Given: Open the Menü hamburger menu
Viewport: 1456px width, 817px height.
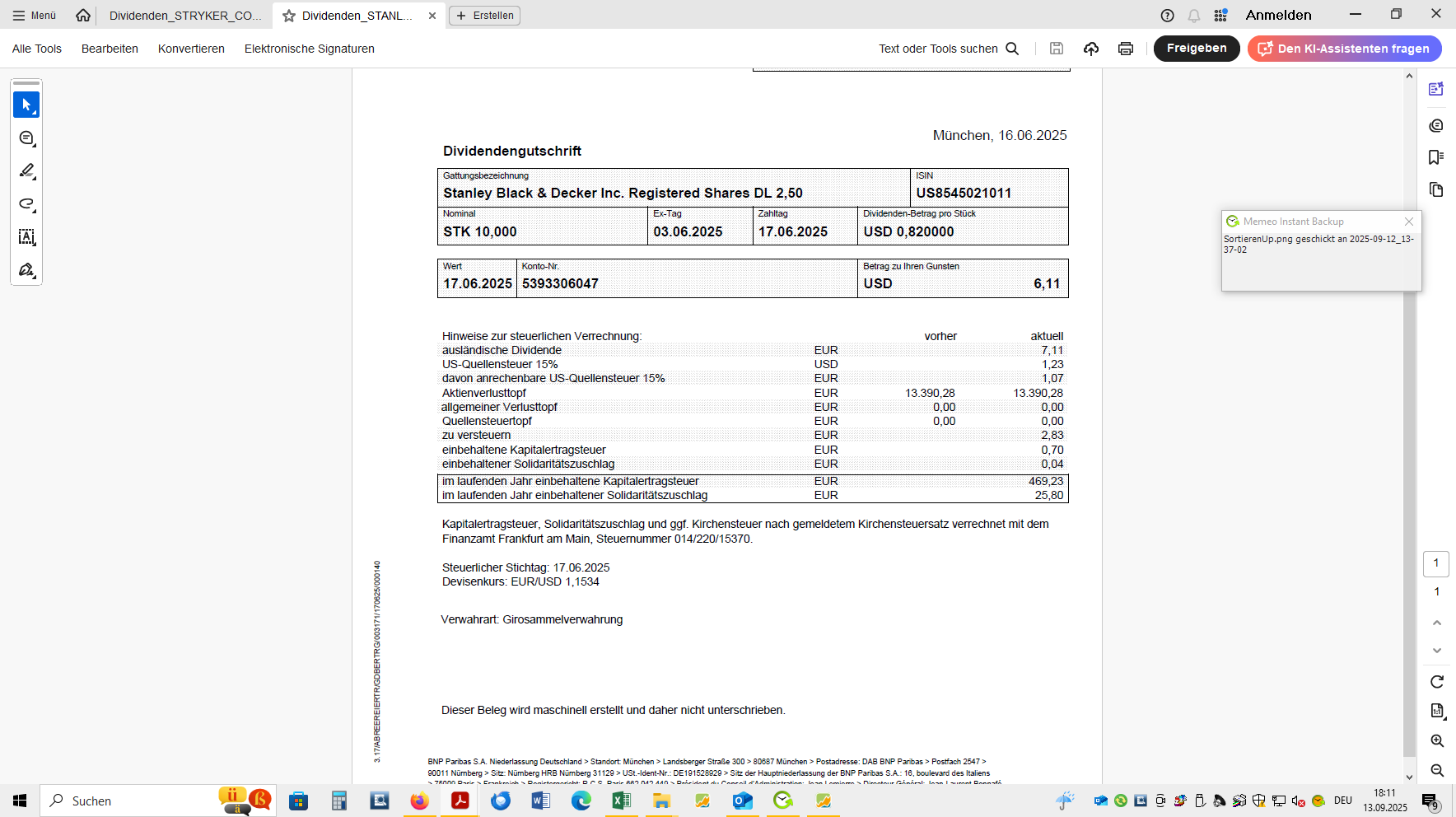Looking at the screenshot, I should pyautogui.click(x=35, y=16).
